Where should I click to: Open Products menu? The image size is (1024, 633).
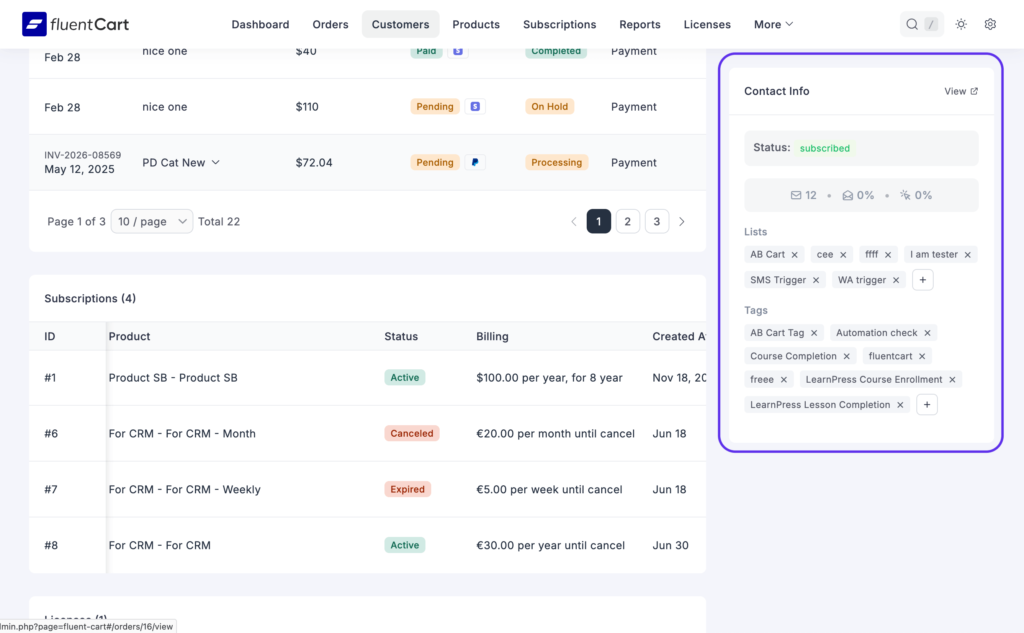[475, 24]
